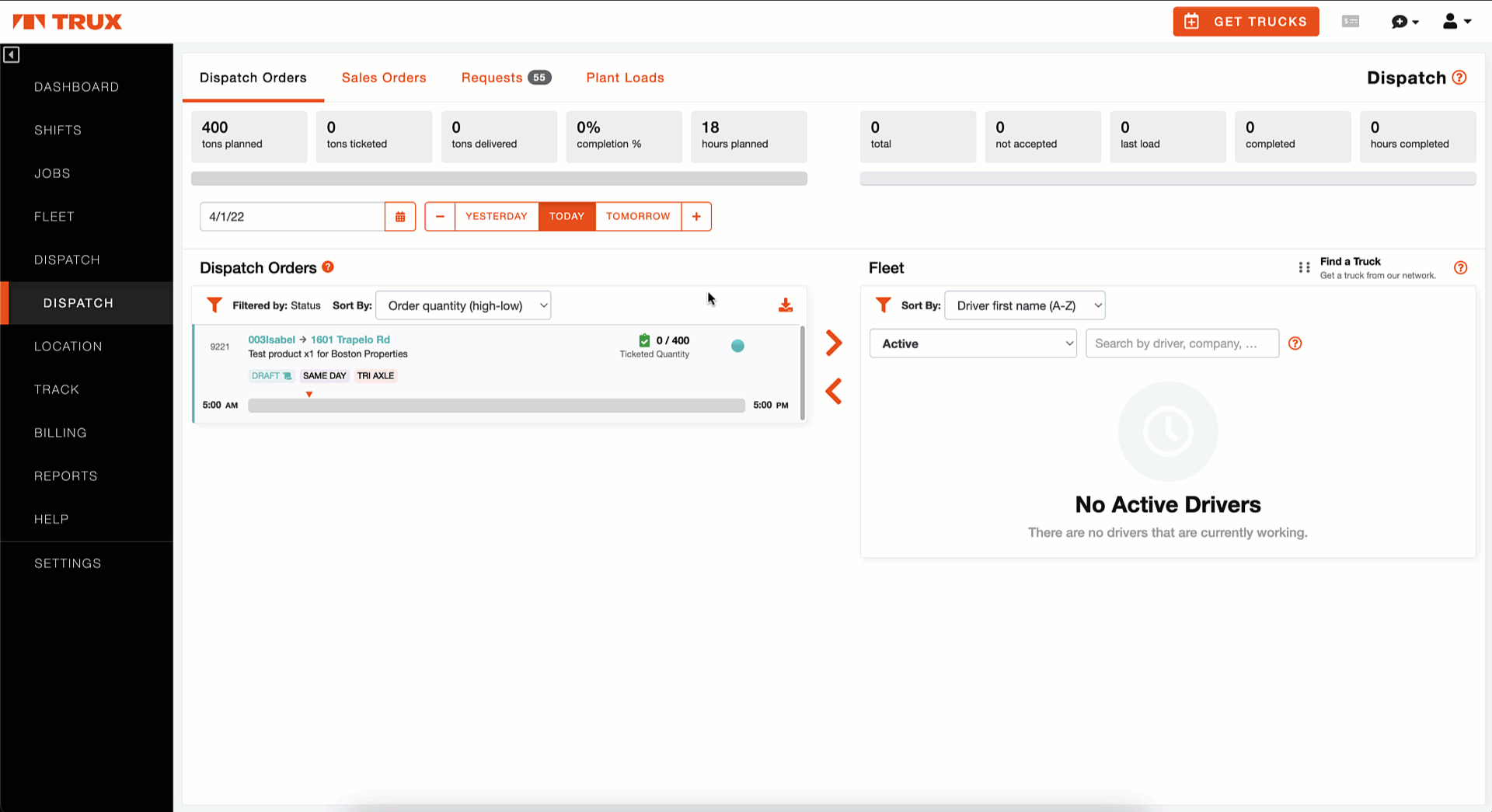
Task: Collapse the sidebar with the arrow icon
Action: pos(11,54)
